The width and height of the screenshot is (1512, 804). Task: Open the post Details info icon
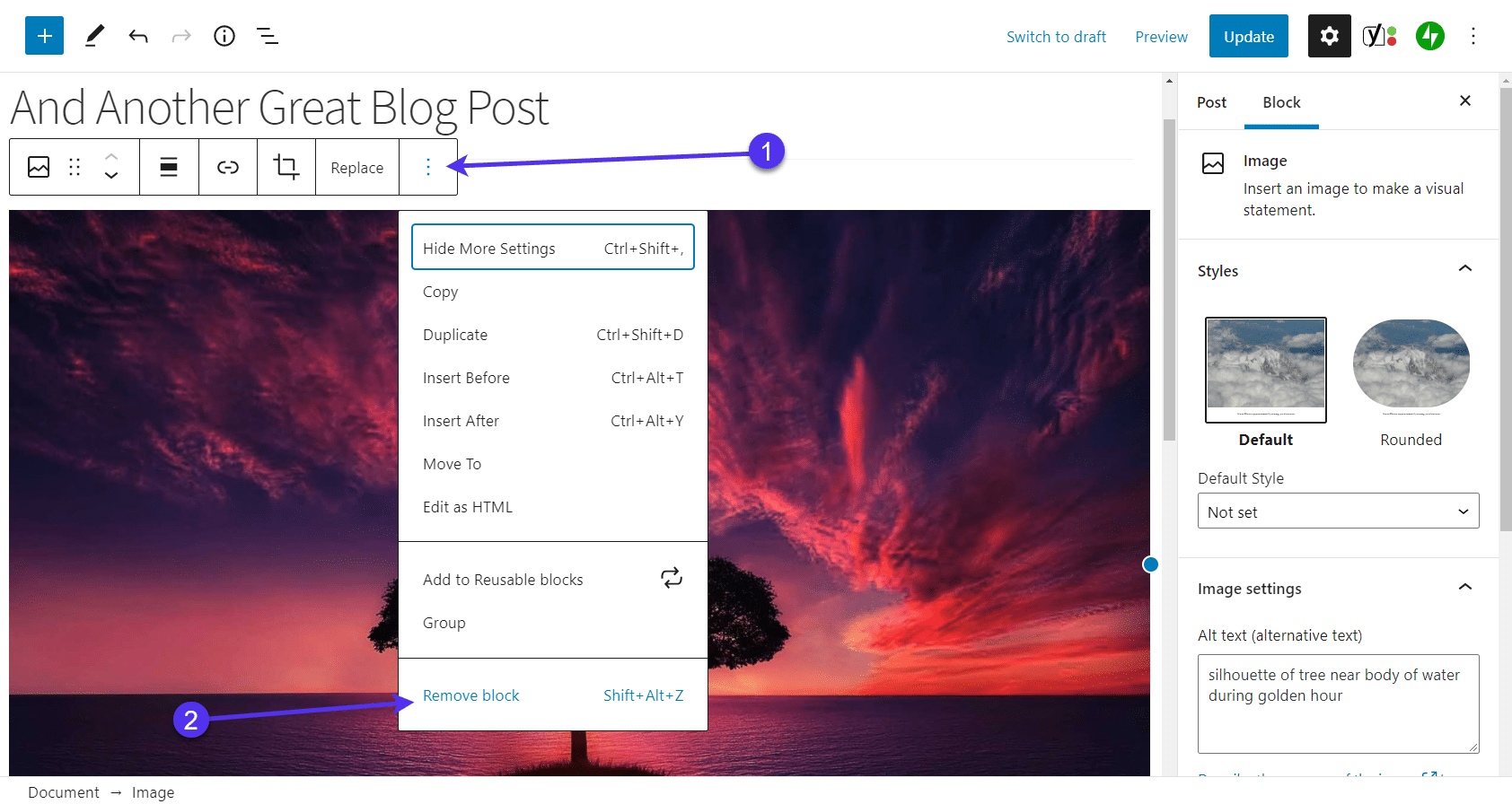click(224, 36)
